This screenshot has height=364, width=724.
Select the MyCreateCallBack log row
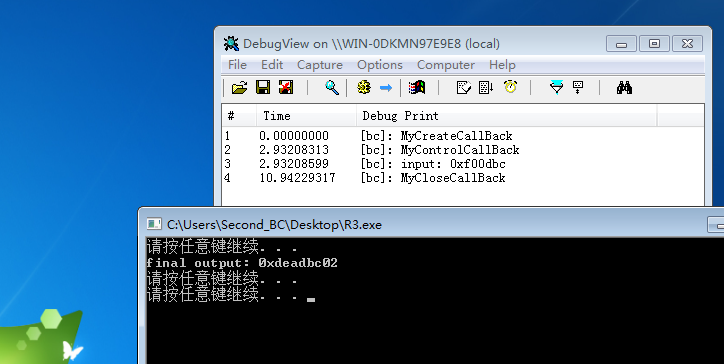[463, 136]
